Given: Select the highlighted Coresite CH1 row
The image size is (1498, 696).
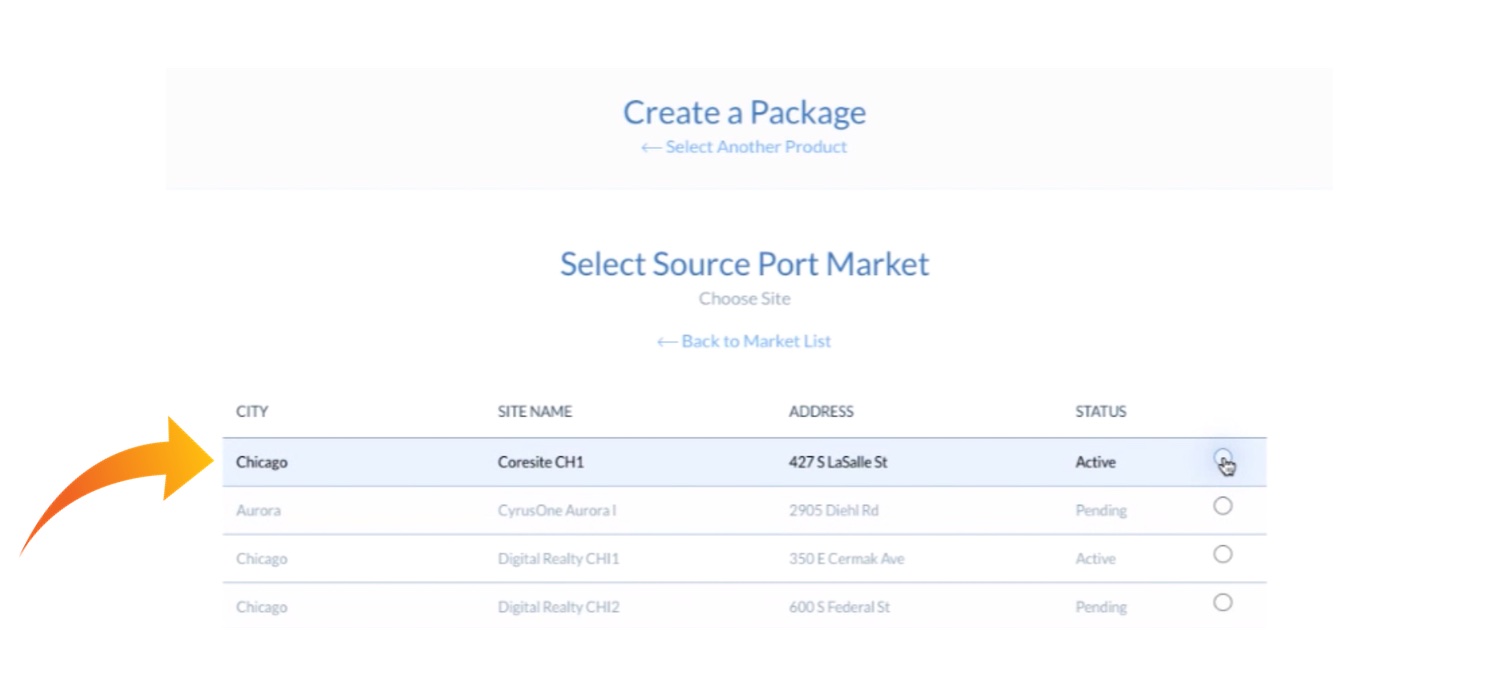Looking at the screenshot, I should tap(700, 462).
